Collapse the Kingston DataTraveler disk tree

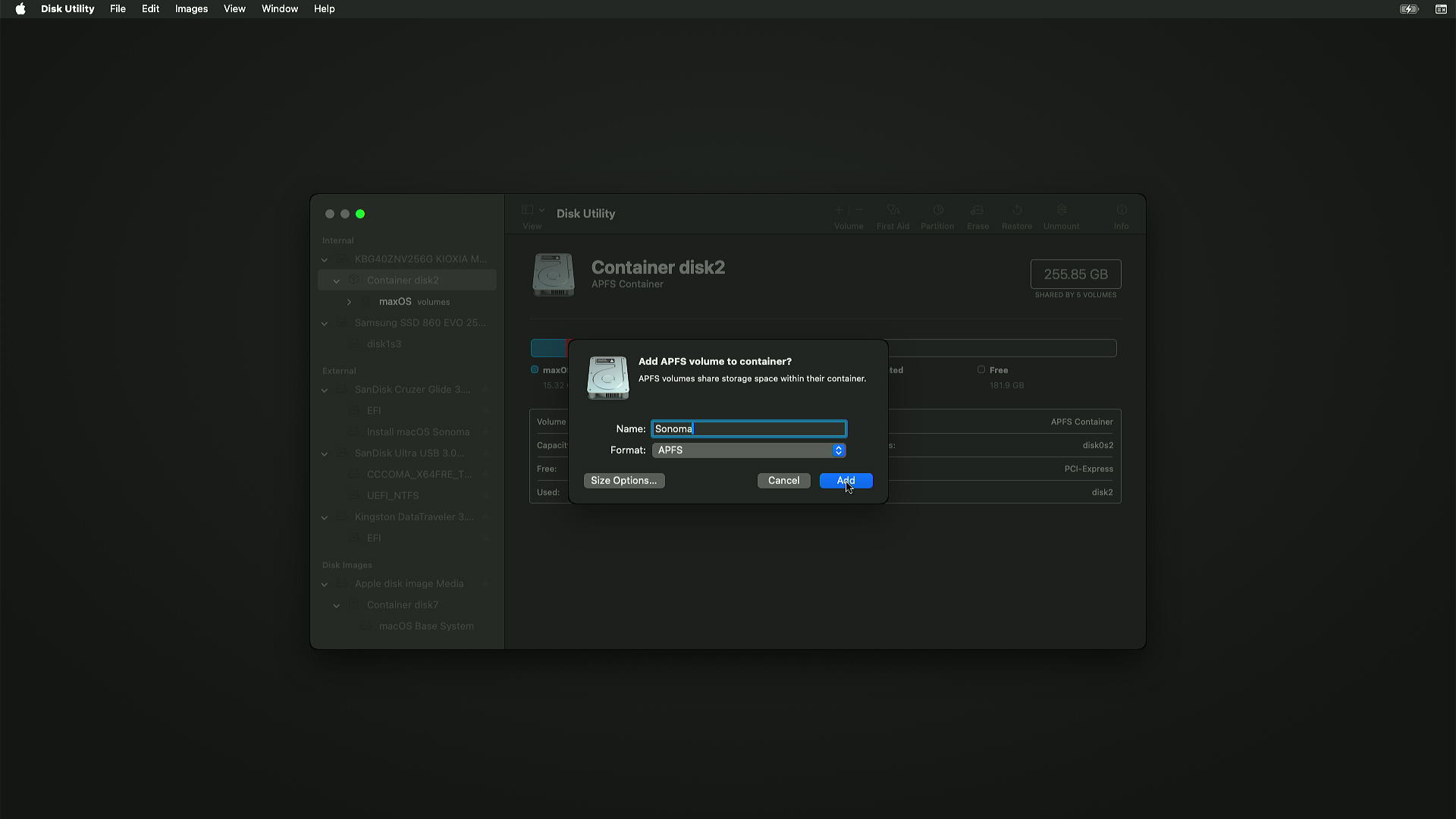[325, 517]
